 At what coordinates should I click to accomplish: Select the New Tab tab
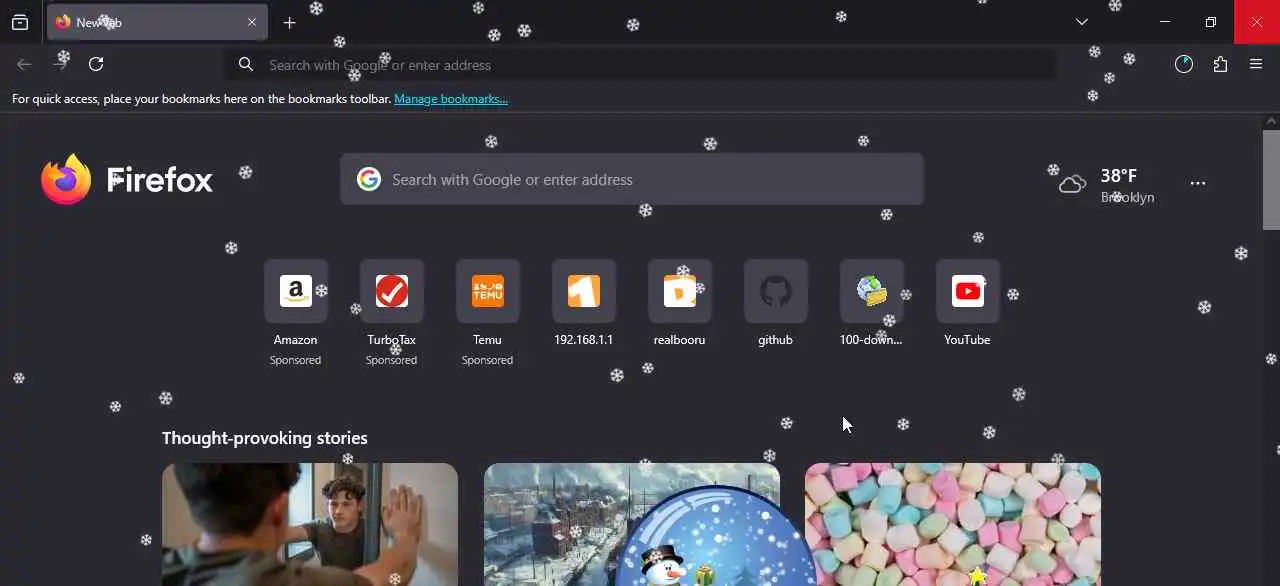157,22
